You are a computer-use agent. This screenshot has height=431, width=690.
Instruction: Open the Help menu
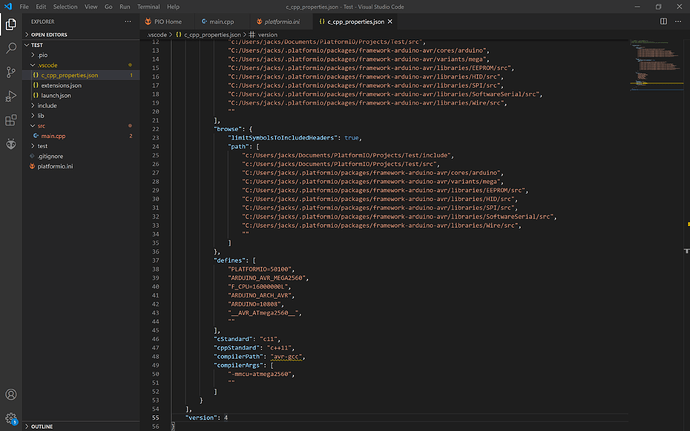click(x=173, y=7)
